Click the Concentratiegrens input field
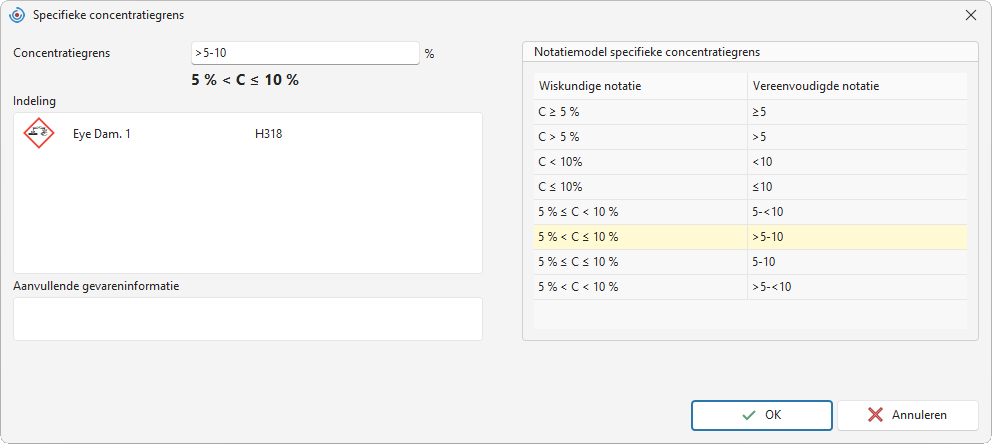Image resolution: width=992 pixels, height=444 pixels. click(306, 53)
